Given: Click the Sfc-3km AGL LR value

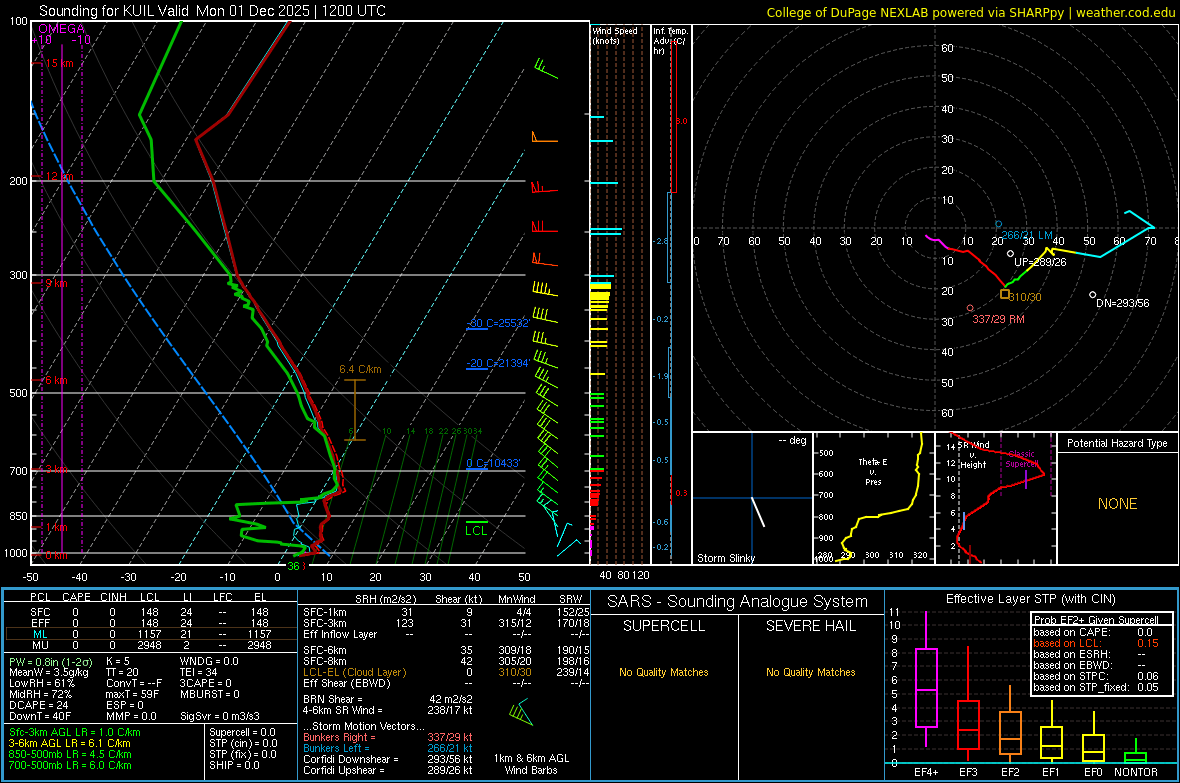Looking at the screenshot, I should [75, 732].
